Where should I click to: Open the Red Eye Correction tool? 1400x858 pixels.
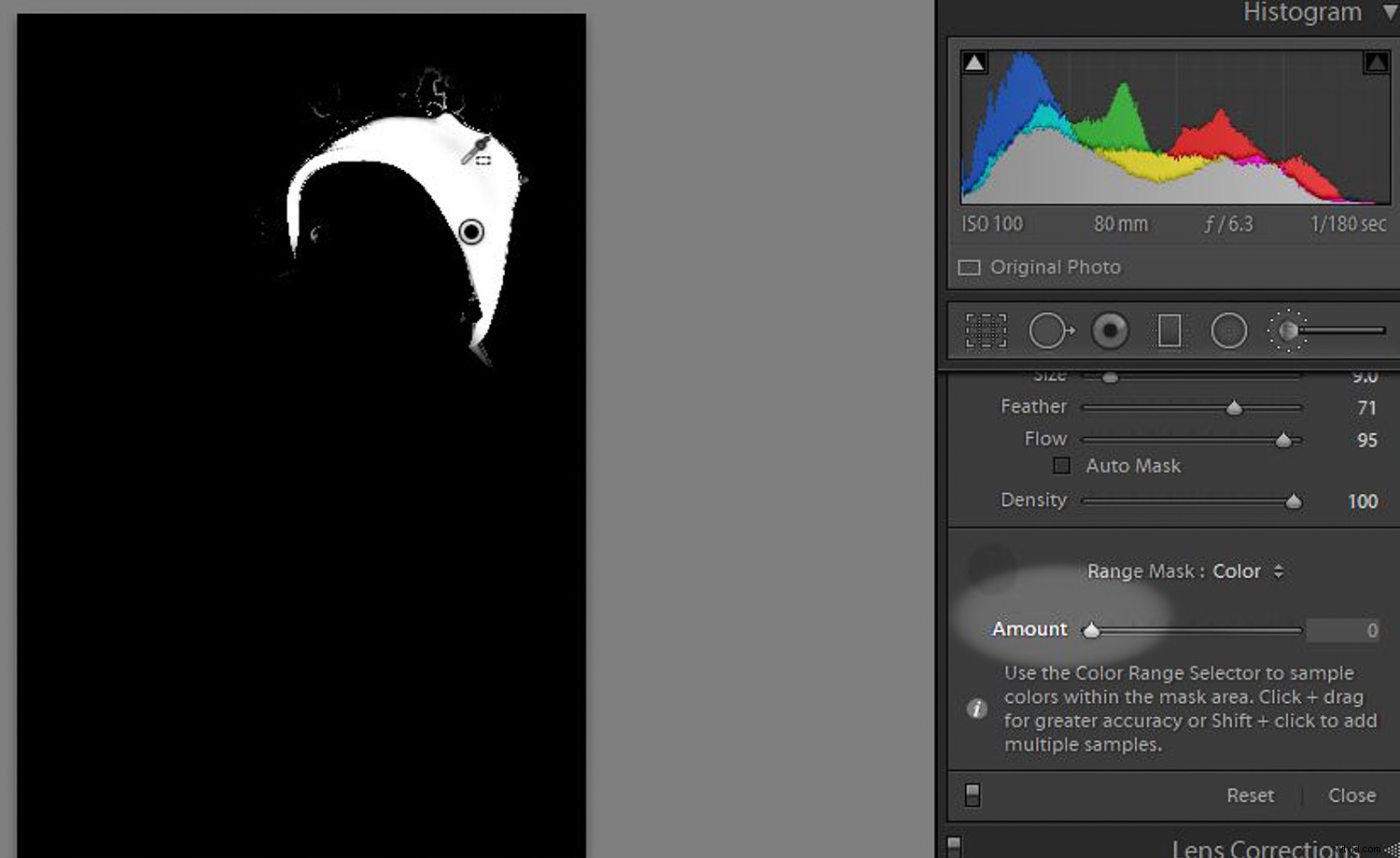click(x=1110, y=330)
